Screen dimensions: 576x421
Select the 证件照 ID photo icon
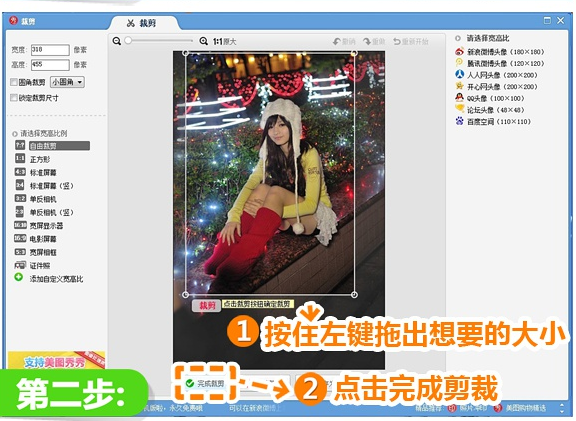coord(20,265)
